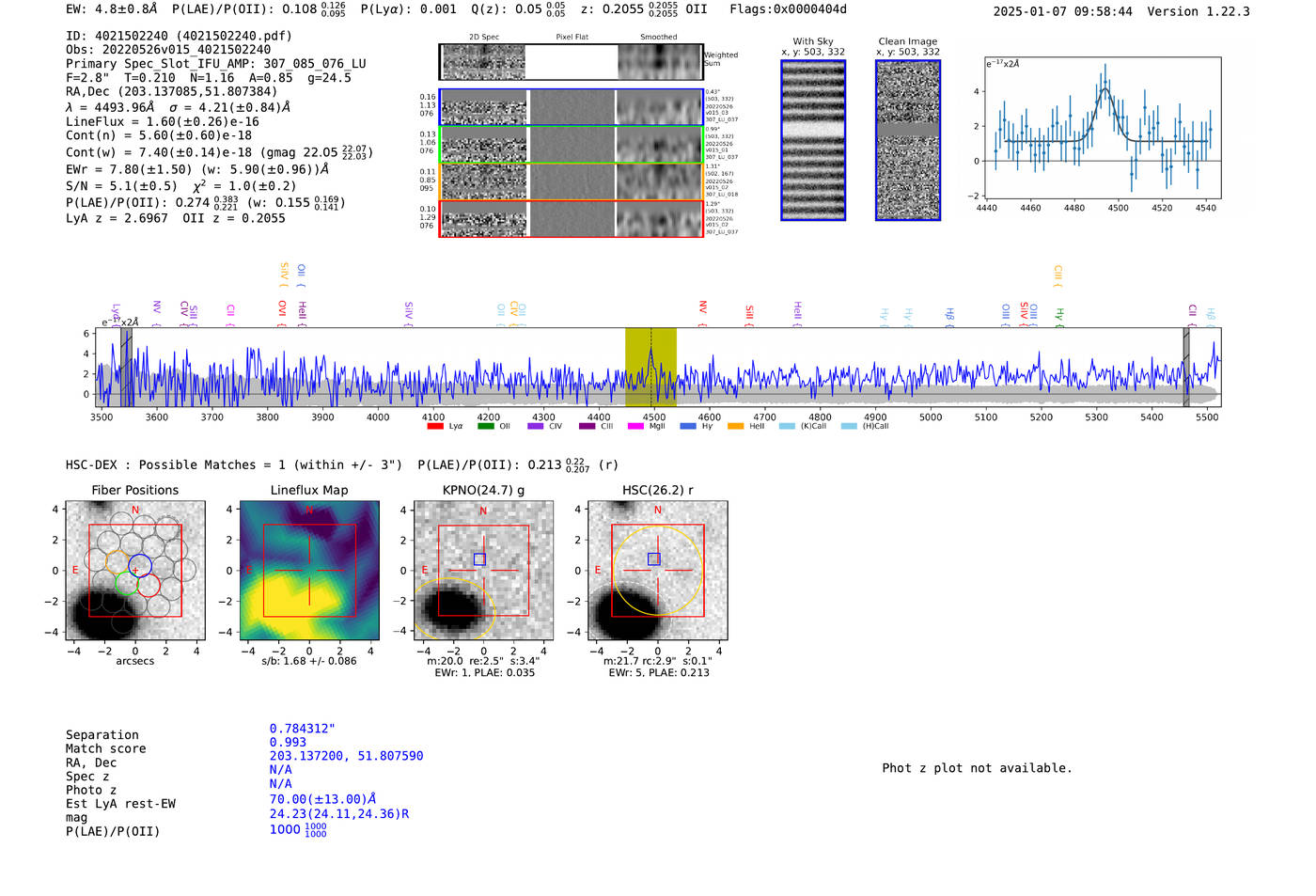The width and height of the screenshot is (1316, 896).
Task: Click the 203.137200, 51.807590 coordinates
Action: pos(347,756)
